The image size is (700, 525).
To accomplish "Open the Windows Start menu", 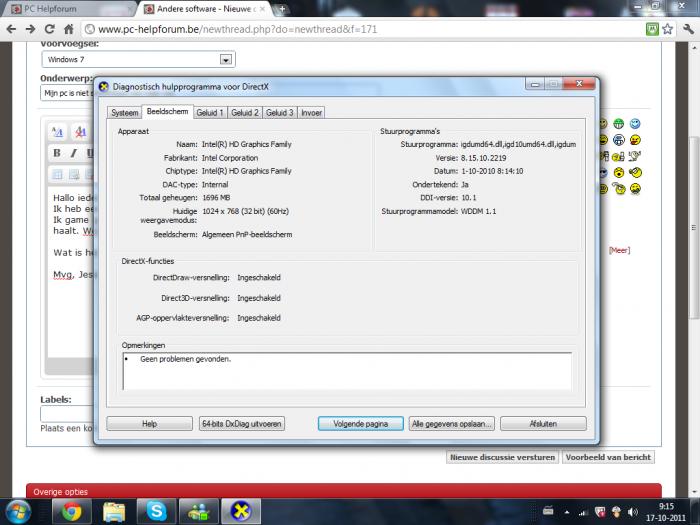I will coord(17,512).
